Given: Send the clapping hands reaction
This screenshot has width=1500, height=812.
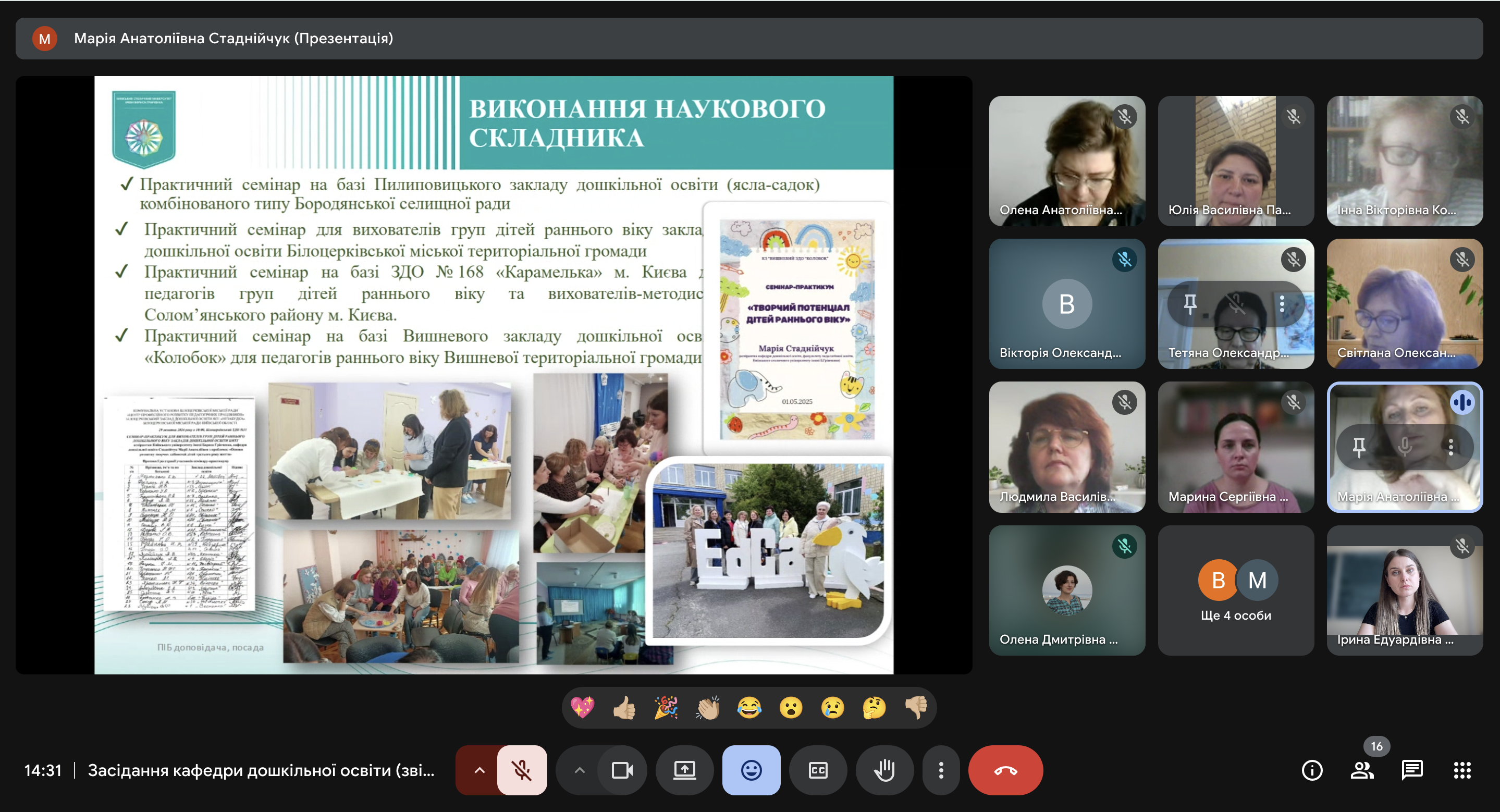Looking at the screenshot, I should (x=707, y=708).
